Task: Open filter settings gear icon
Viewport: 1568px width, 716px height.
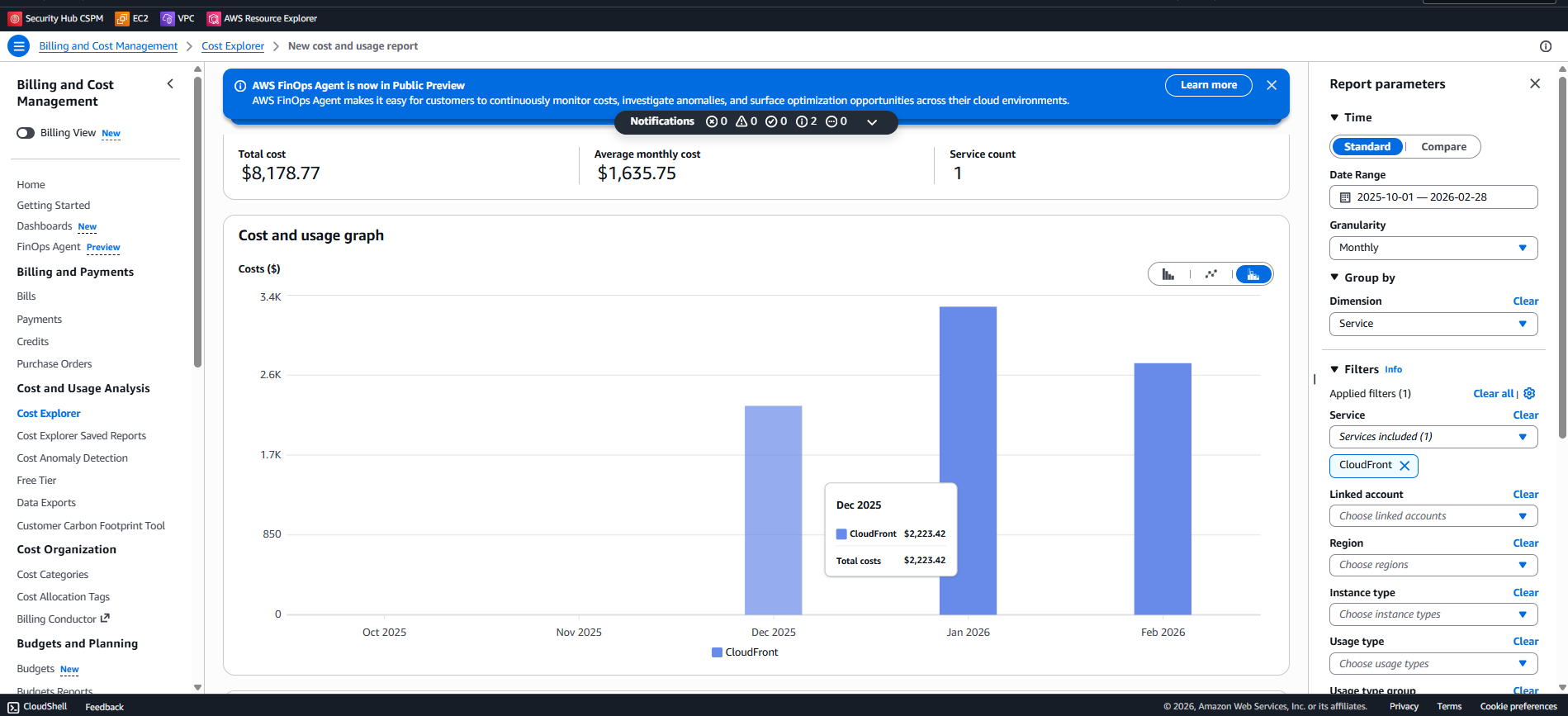Action: 1529,393
